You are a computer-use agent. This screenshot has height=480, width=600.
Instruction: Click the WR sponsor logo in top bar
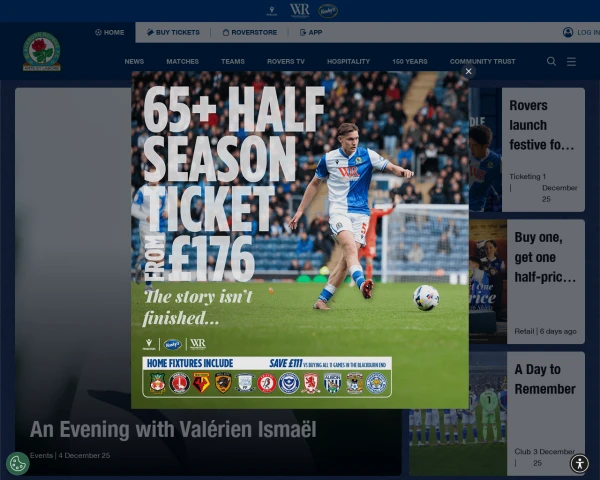point(299,10)
